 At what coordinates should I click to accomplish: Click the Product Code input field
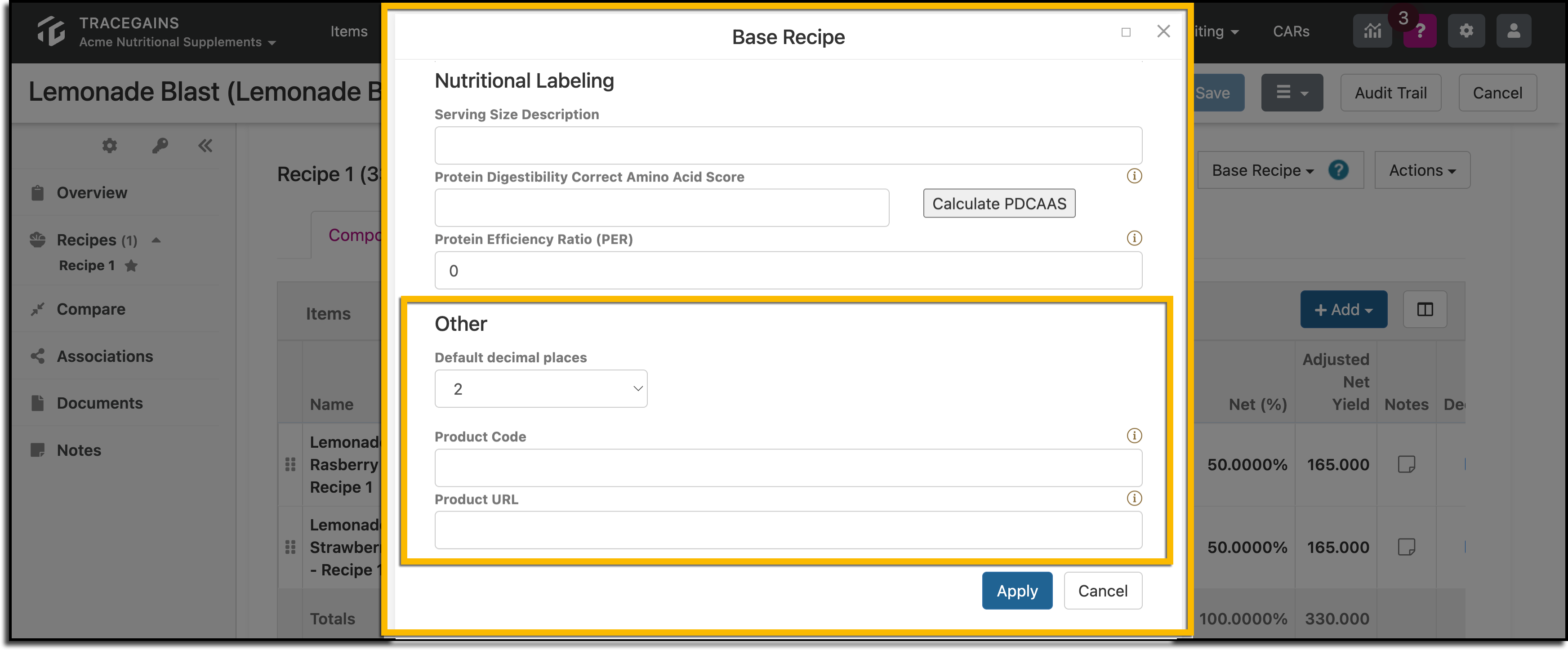(x=788, y=467)
